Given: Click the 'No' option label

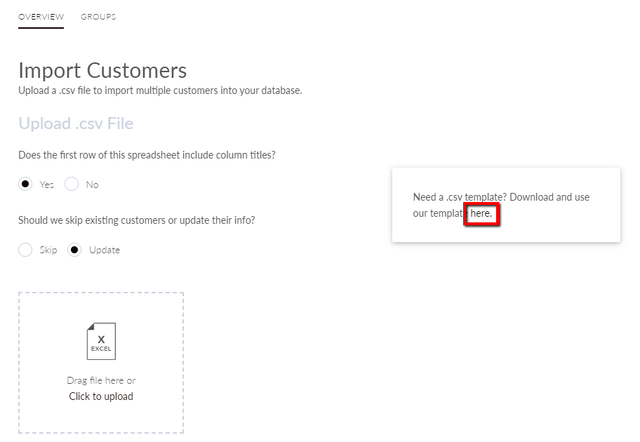Looking at the screenshot, I should [92, 184].
